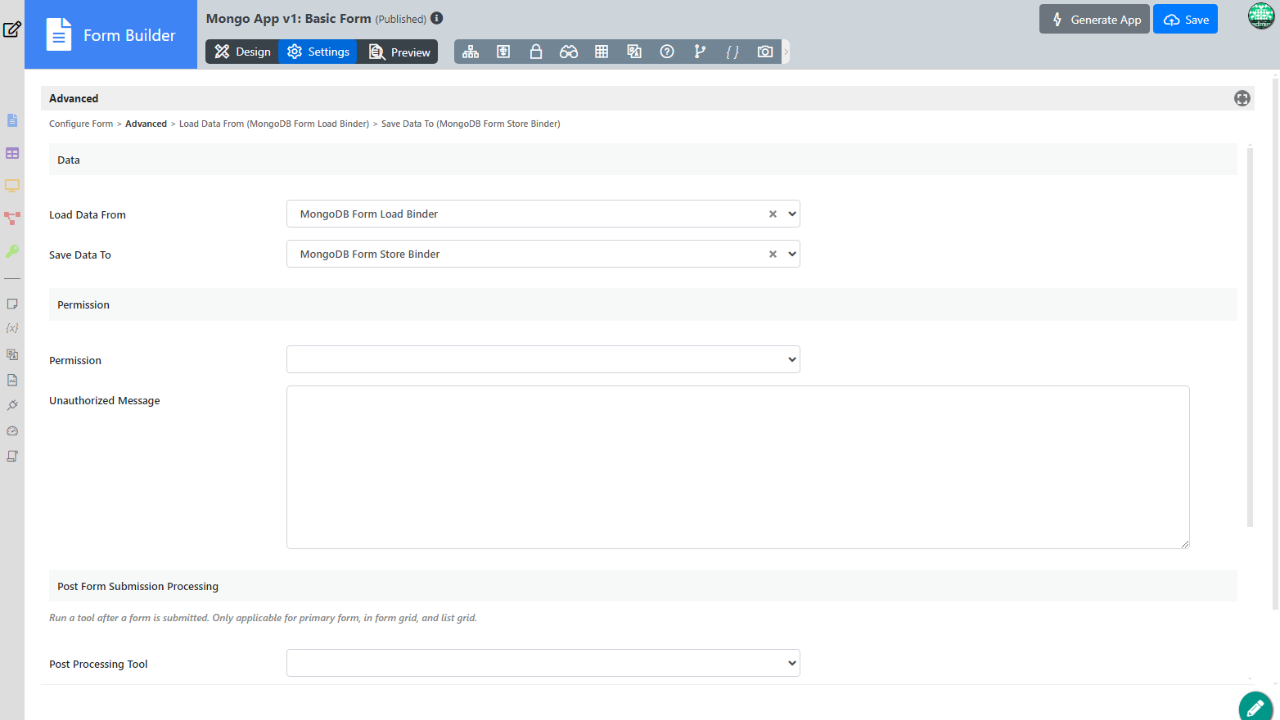
Task: Click the green key icon in sidebar
Action: pos(12,251)
